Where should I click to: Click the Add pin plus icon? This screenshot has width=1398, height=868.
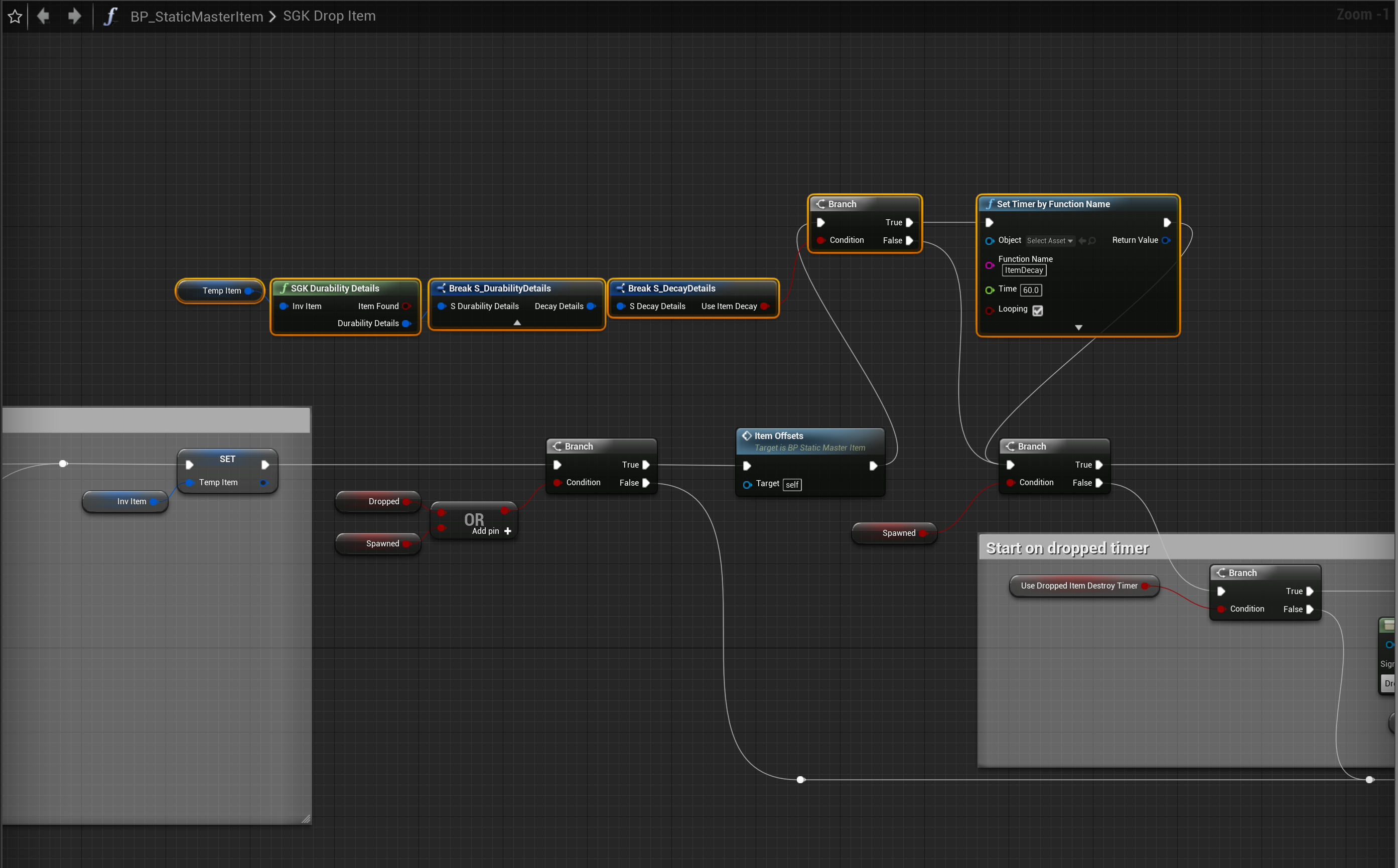[507, 531]
